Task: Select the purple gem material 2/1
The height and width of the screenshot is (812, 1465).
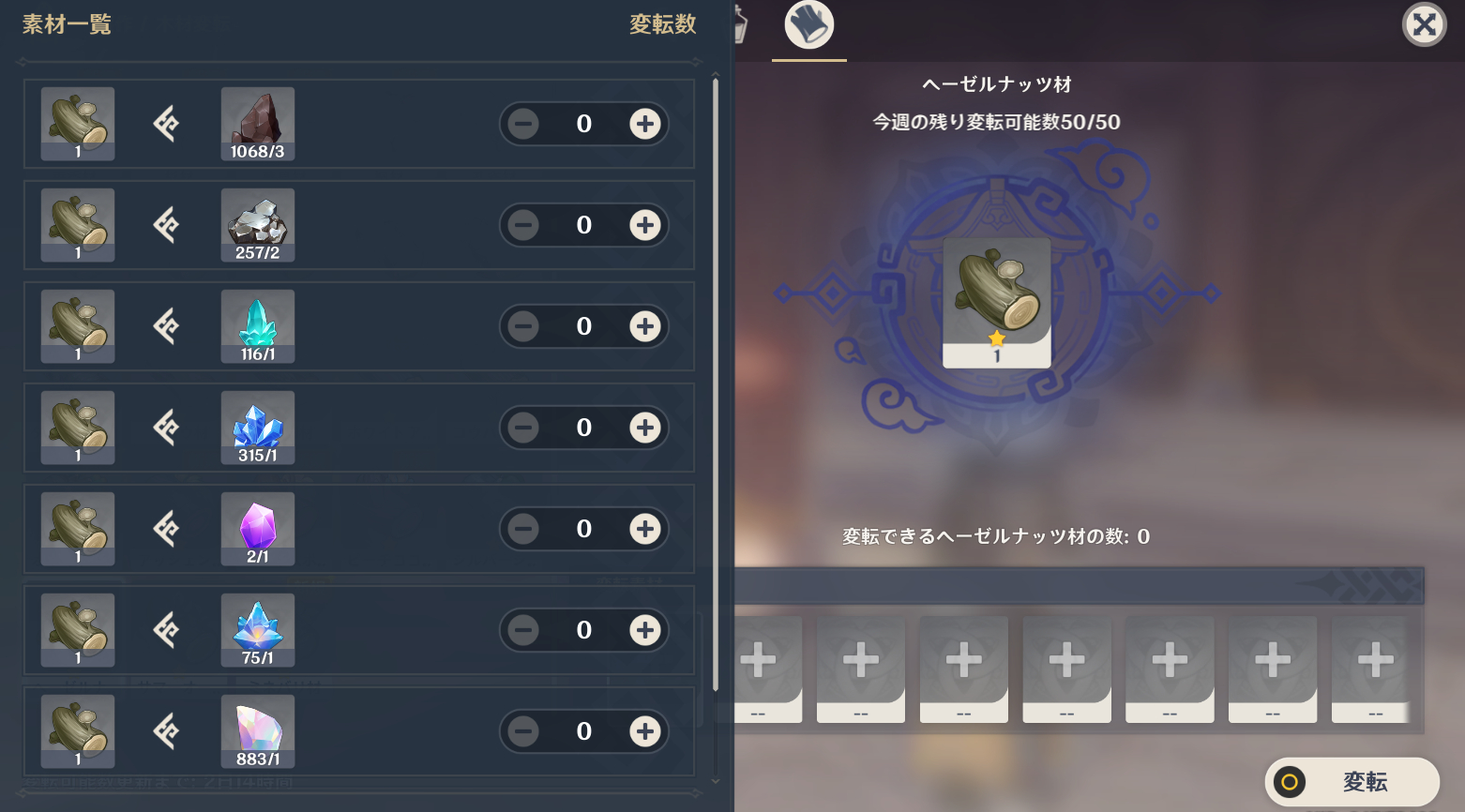Action: (258, 529)
